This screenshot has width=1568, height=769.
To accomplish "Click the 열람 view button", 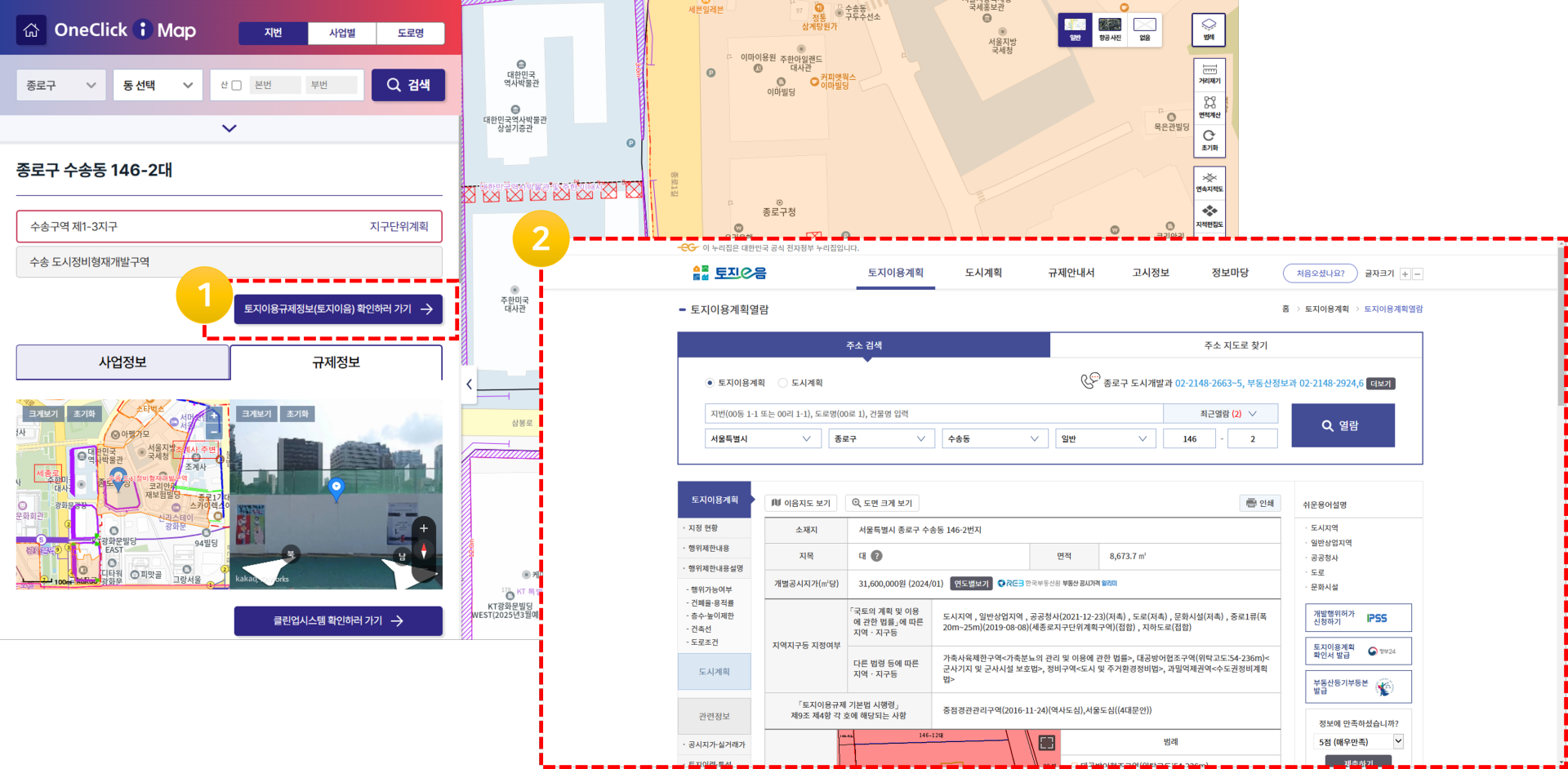I will [x=1343, y=425].
